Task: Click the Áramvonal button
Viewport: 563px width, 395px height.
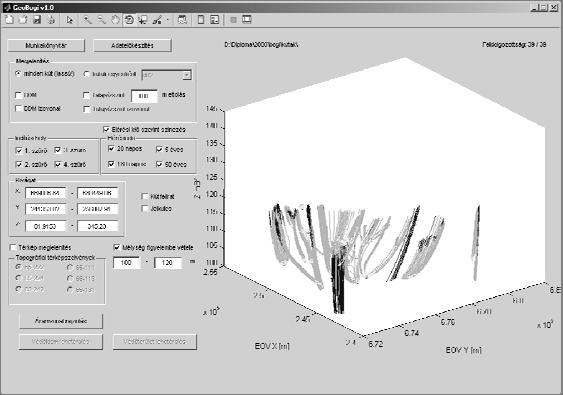Action: point(61,321)
